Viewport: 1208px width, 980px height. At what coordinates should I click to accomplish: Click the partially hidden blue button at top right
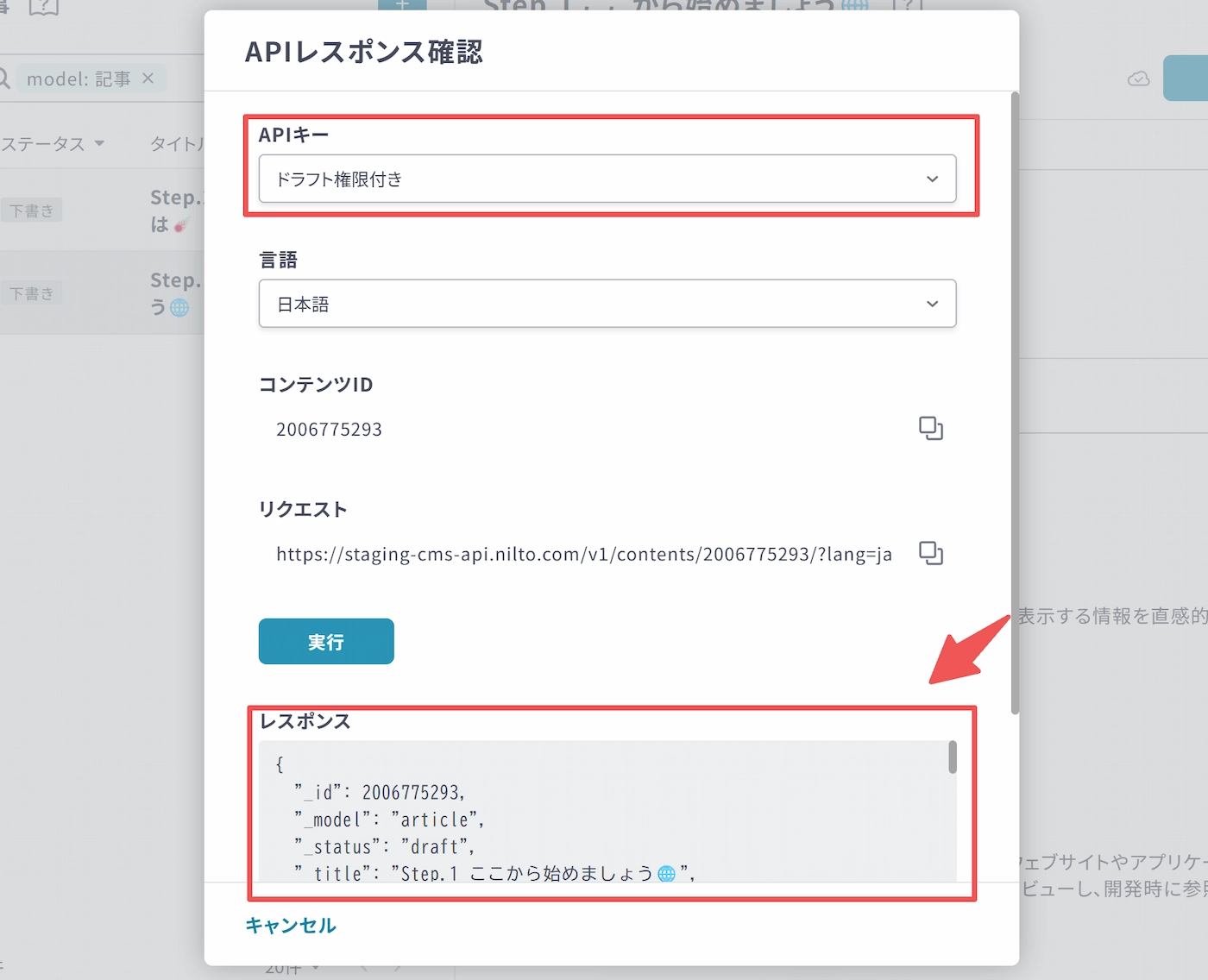[x=1187, y=79]
